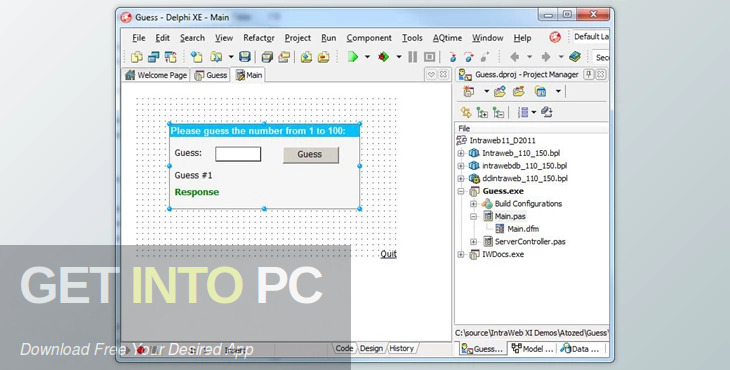Click the Activate icon in Project Manager
Image resolution: width=730 pixels, height=370 pixels.
[x=469, y=91]
